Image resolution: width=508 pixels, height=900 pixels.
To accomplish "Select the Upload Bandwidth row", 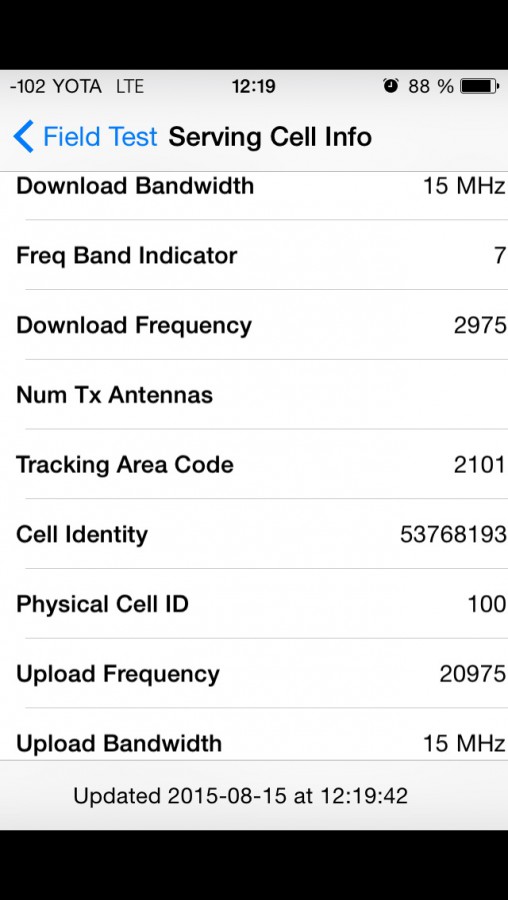I will 254,734.
